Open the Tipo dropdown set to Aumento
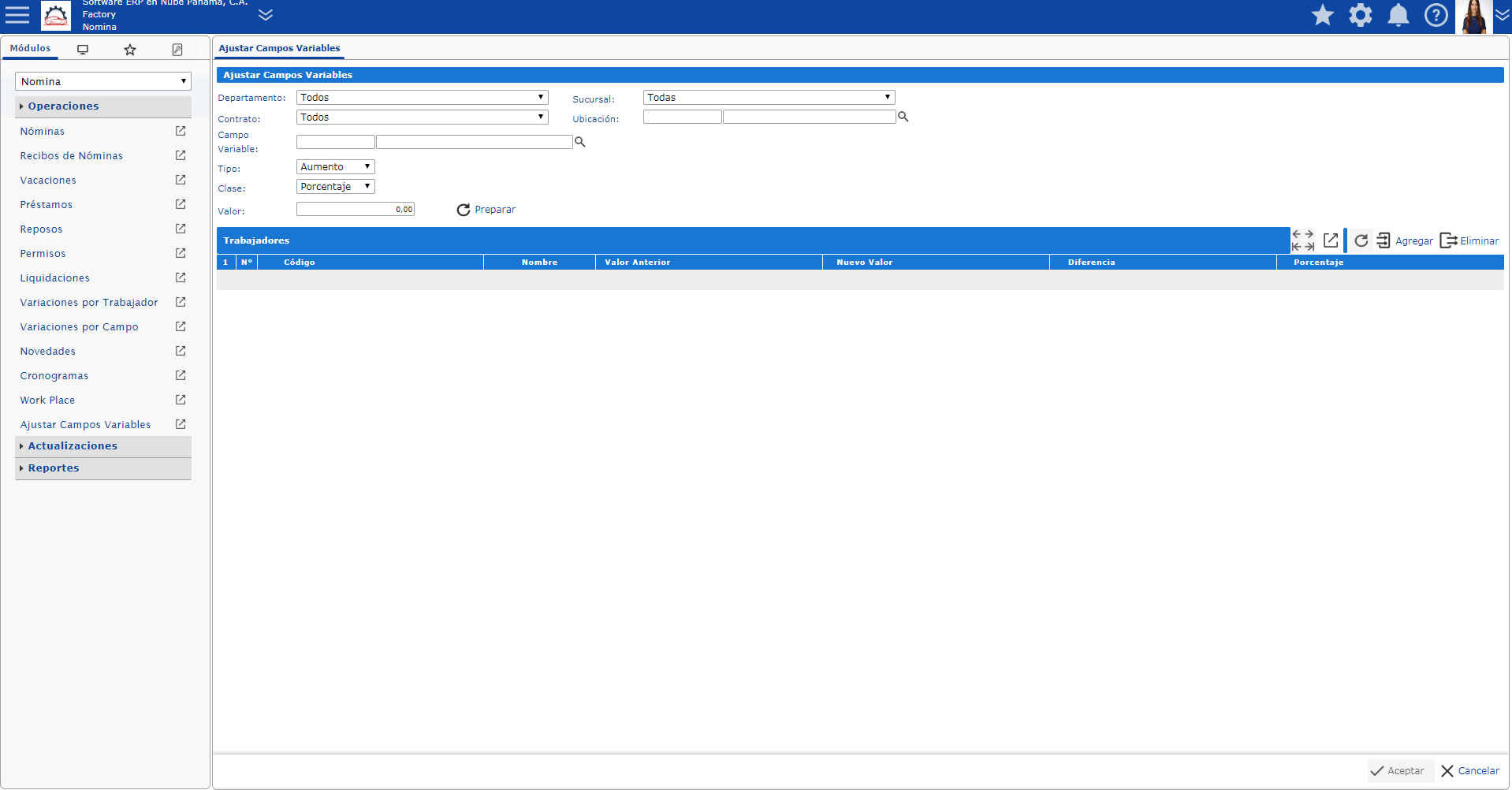 click(x=335, y=167)
